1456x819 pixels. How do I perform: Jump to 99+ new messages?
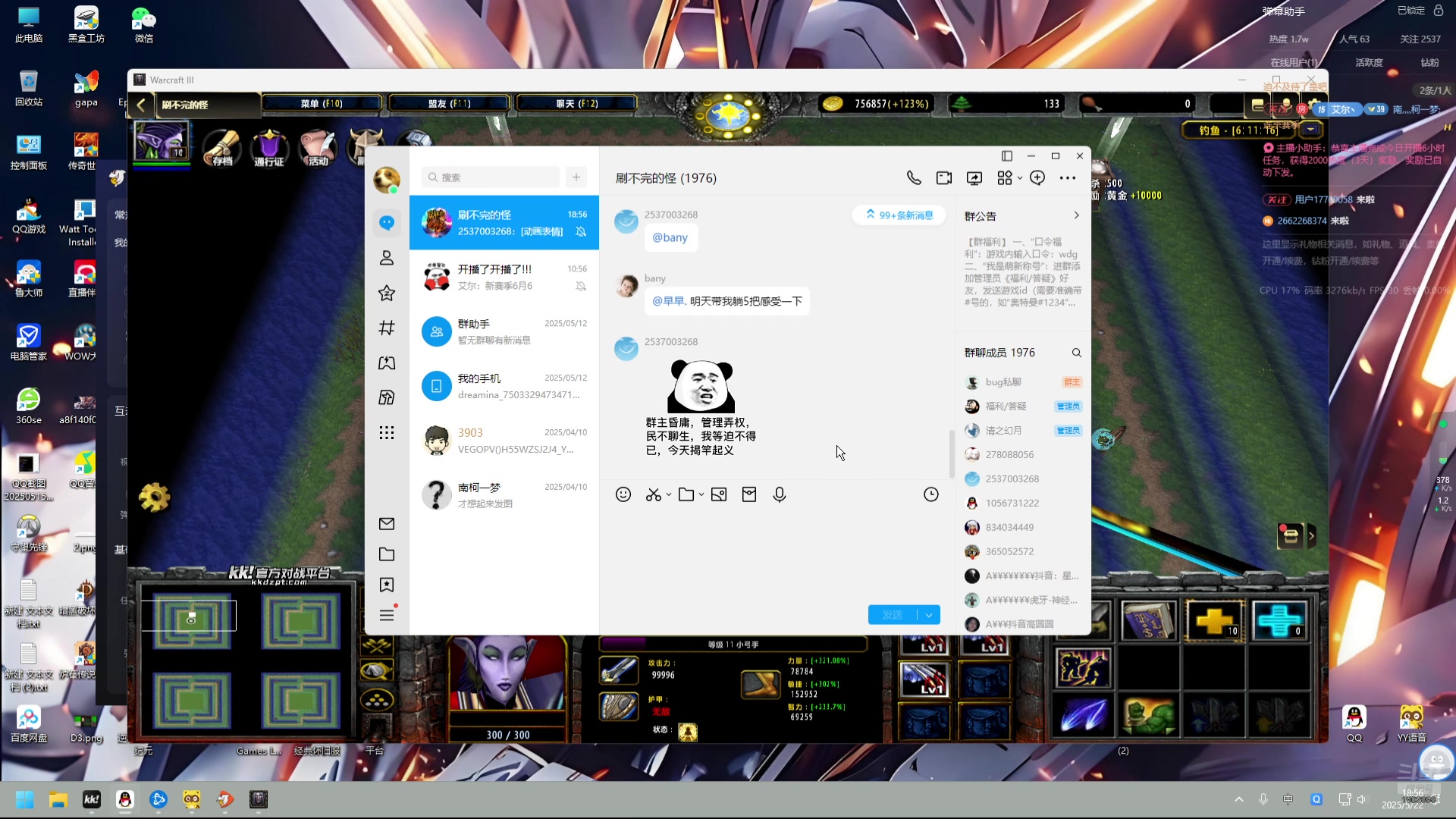tap(899, 215)
